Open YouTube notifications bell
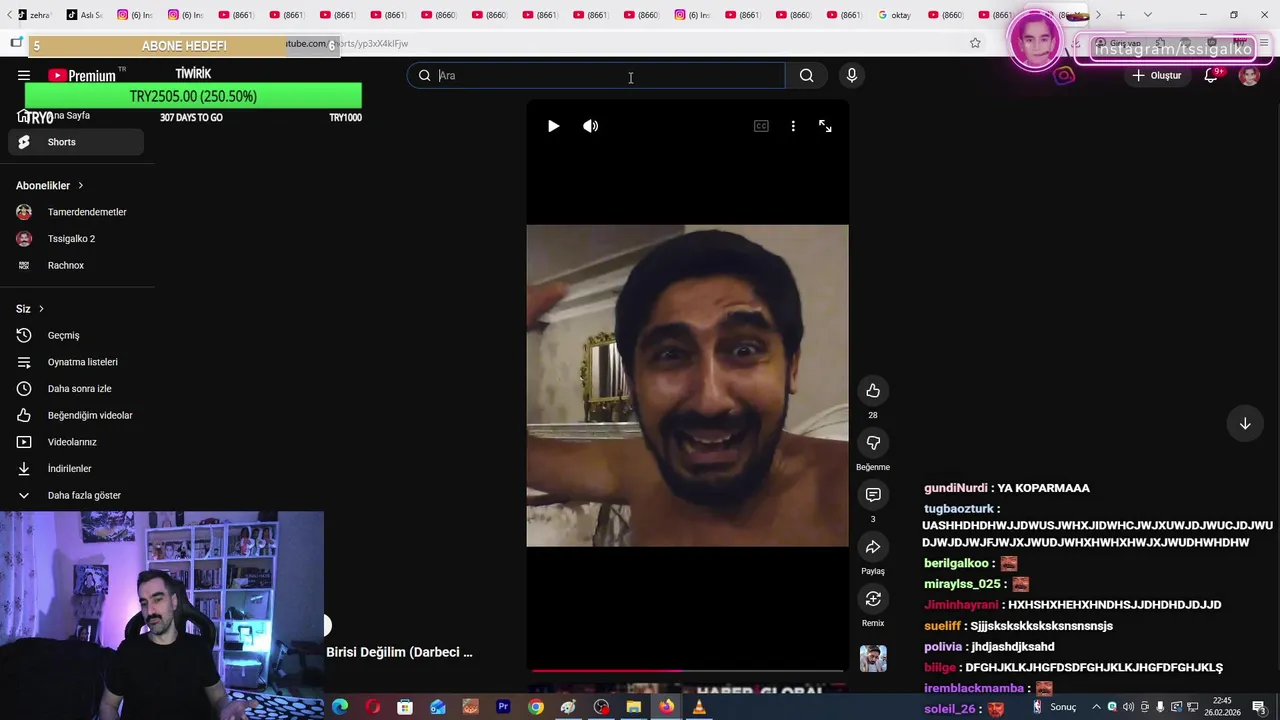Viewport: 1280px width, 720px height. [x=1211, y=75]
